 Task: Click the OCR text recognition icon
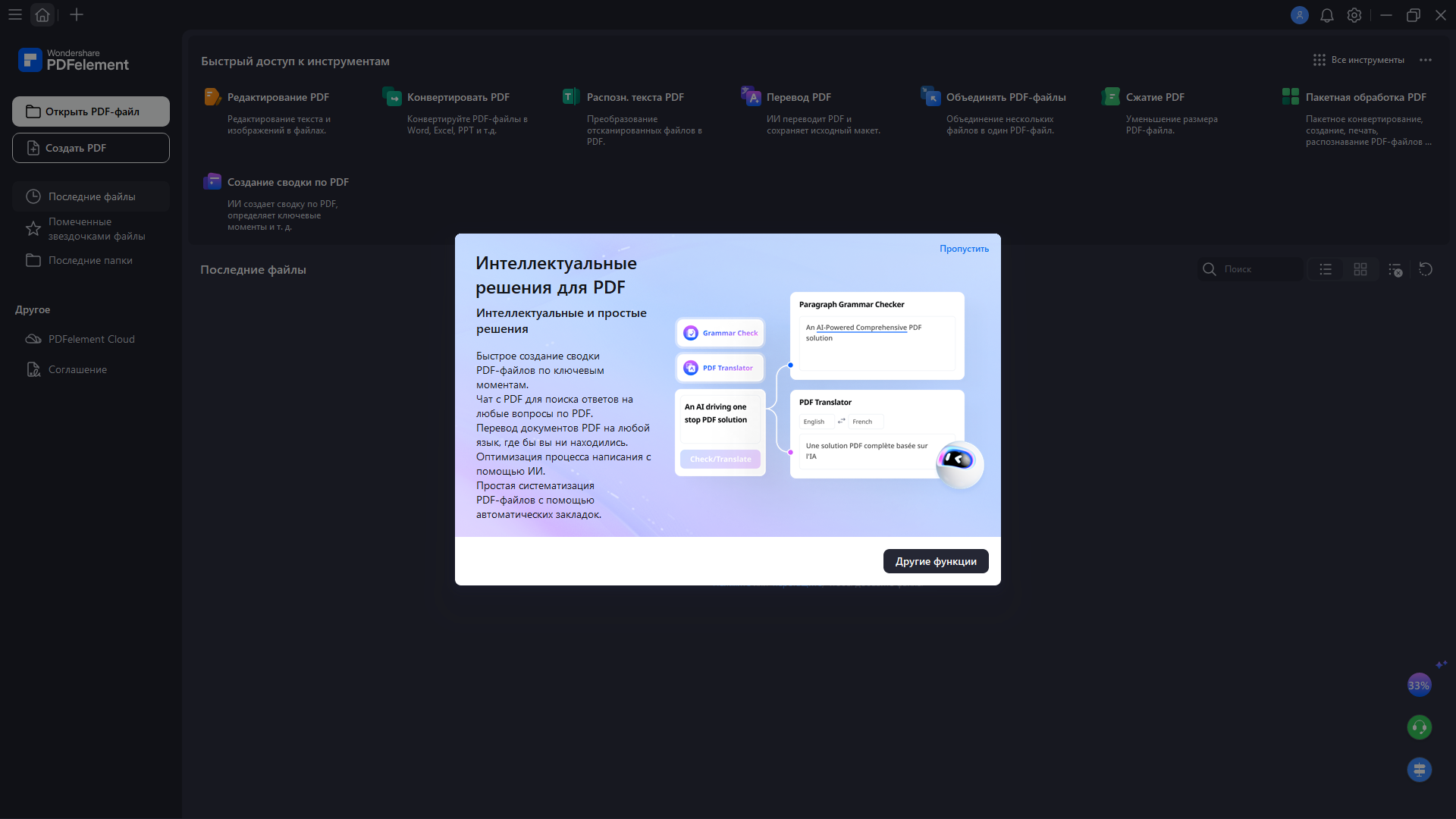coord(571,97)
